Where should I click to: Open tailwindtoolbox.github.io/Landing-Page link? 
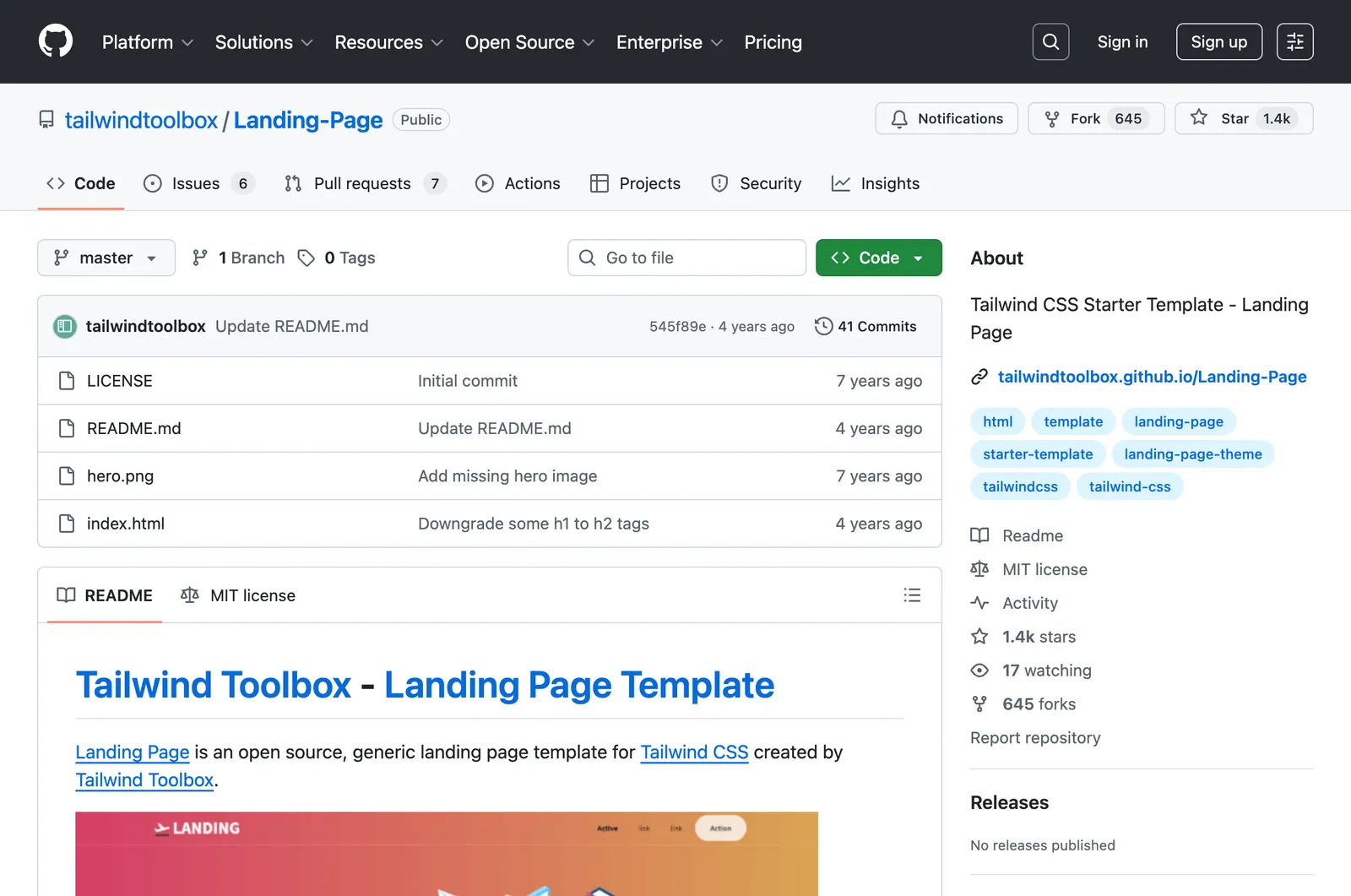pyautogui.click(x=1152, y=377)
